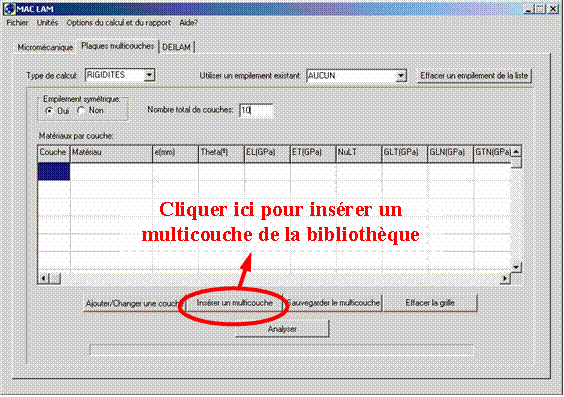Click the NuLT column header
The width and height of the screenshot is (564, 397).
pyautogui.click(x=359, y=154)
